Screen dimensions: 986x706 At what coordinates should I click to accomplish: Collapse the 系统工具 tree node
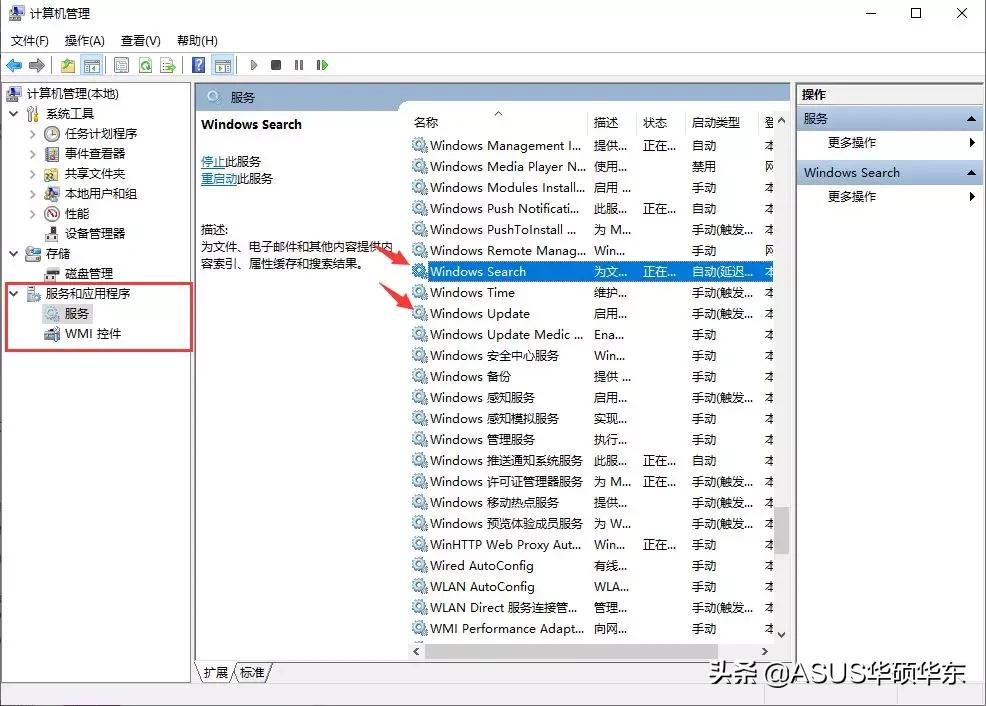coord(14,114)
